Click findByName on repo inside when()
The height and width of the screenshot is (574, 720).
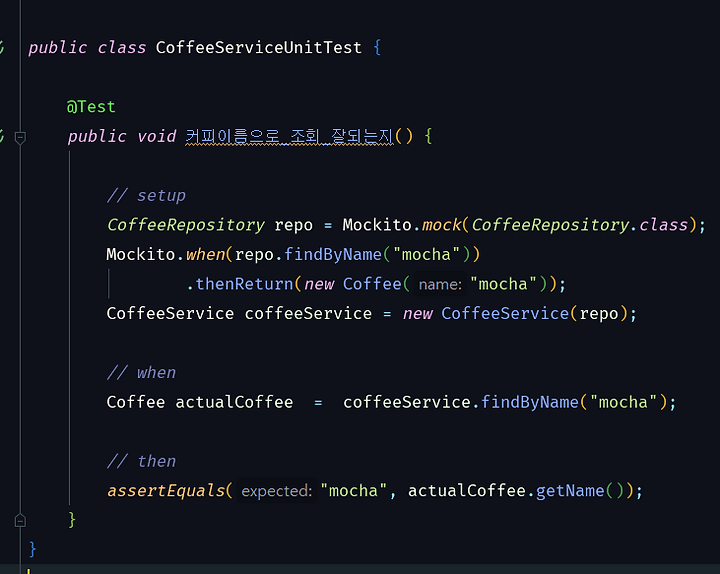(333, 254)
